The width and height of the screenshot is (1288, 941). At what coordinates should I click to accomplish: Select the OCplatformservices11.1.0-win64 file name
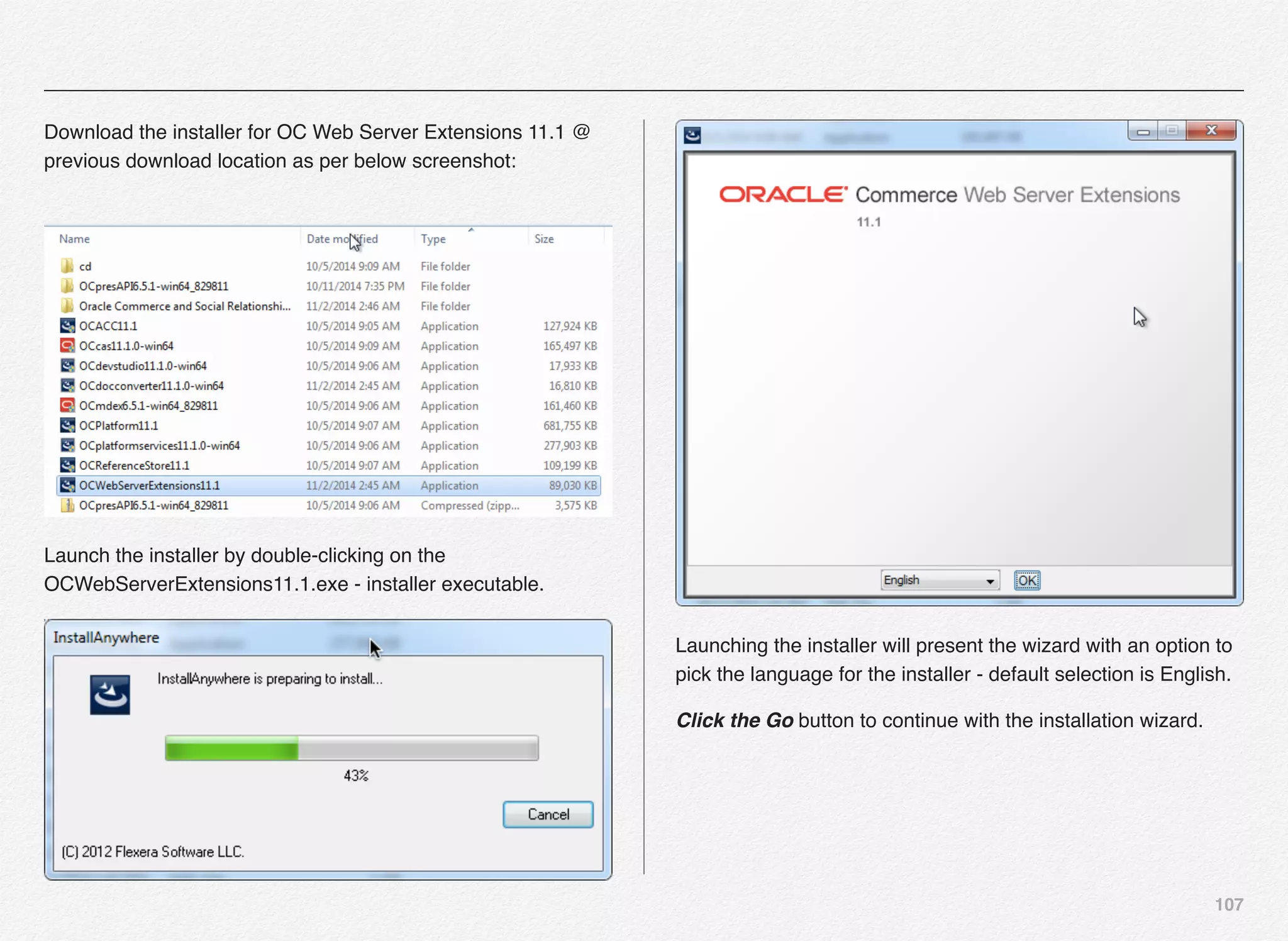click(160, 445)
